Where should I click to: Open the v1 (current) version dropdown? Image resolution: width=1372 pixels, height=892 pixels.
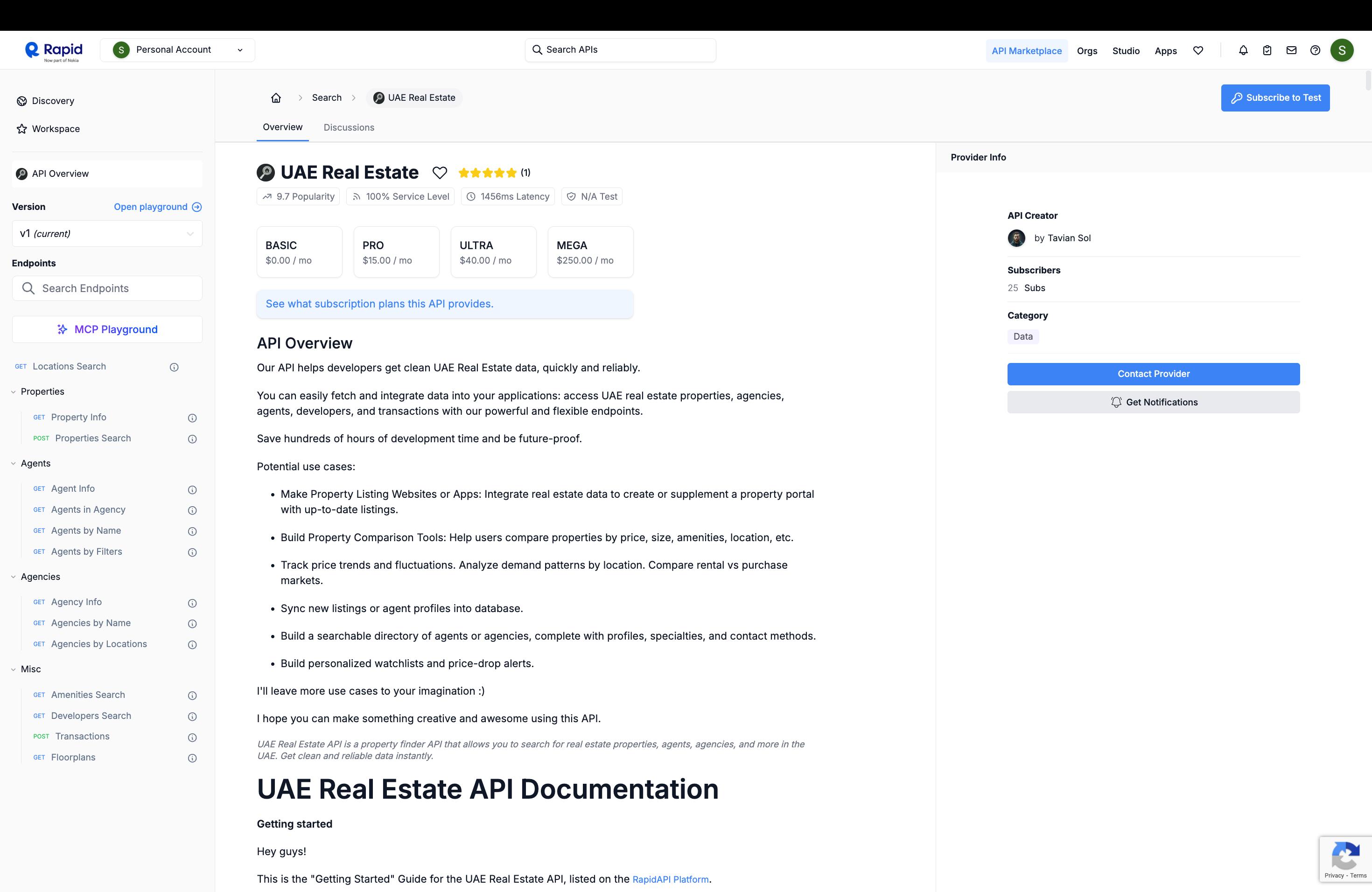(107, 234)
